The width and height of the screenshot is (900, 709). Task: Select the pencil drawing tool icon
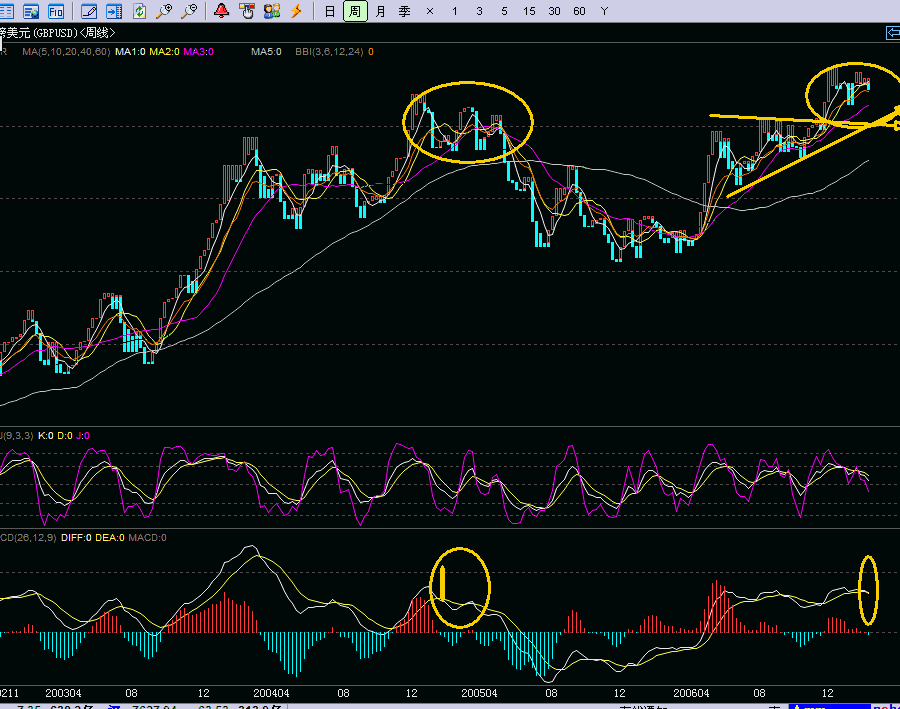coord(89,11)
